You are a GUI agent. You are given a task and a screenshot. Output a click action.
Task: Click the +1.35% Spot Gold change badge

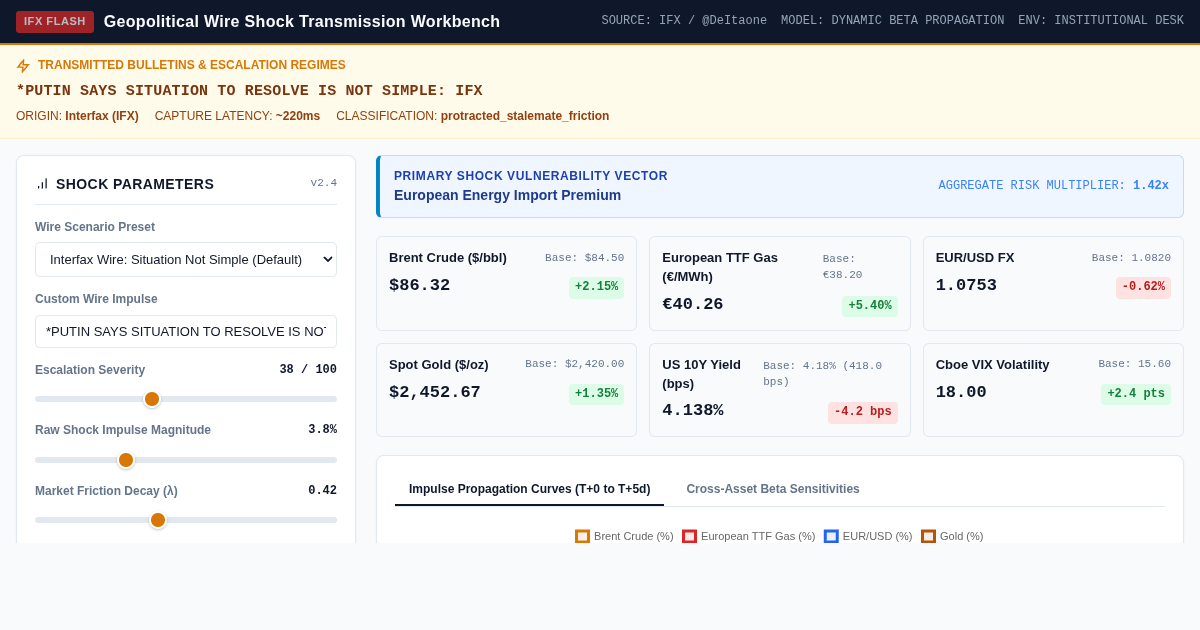(596, 394)
